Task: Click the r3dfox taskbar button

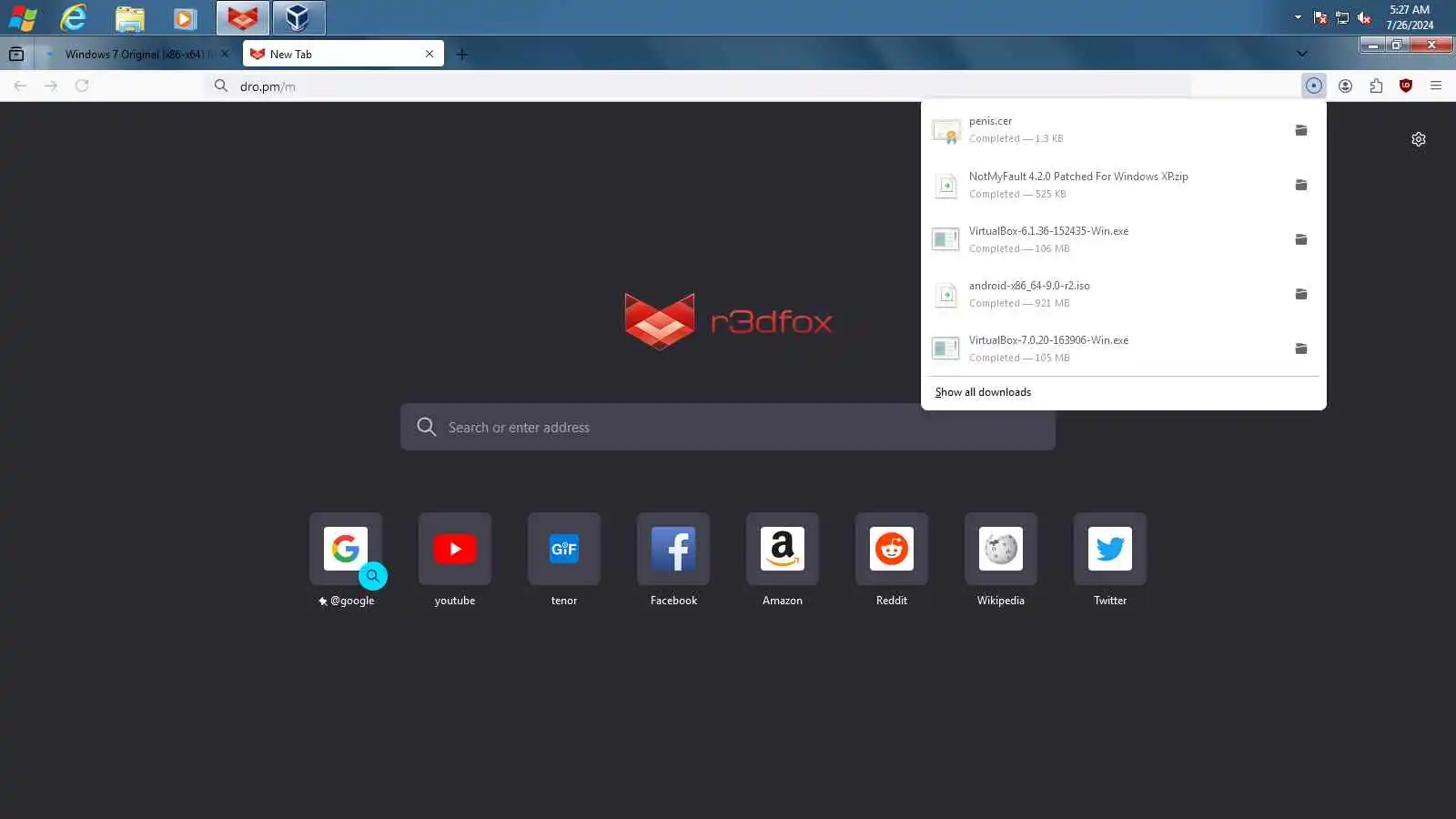Action: point(243,17)
